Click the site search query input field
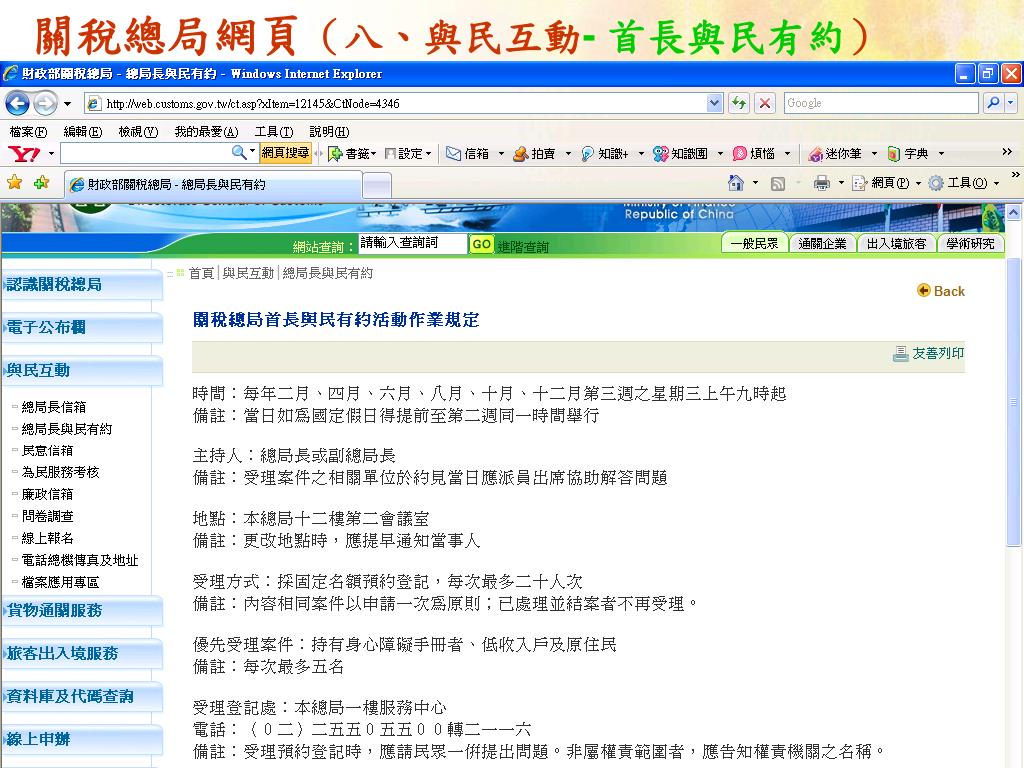 coord(413,244)
